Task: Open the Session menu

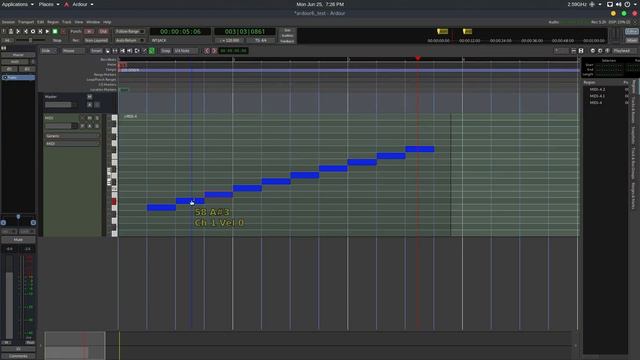Action: tap(8, 22)
